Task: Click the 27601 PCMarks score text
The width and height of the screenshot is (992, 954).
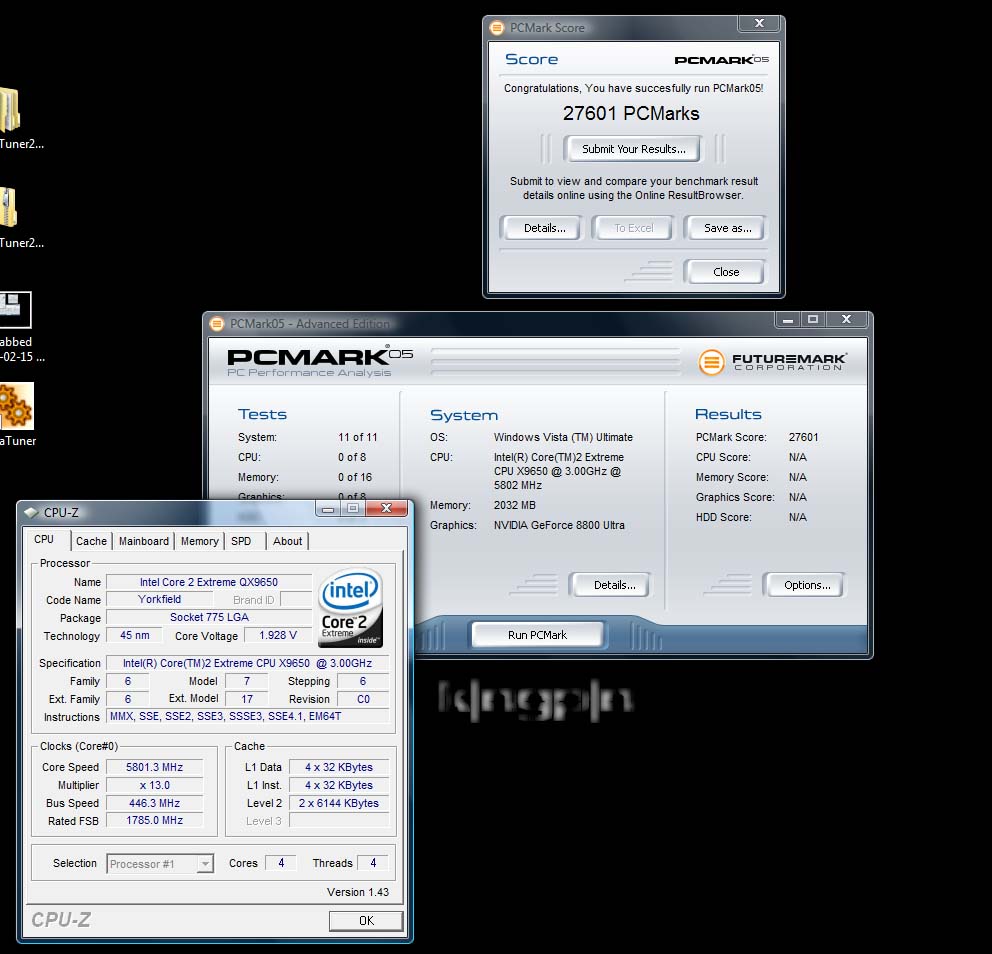Action: (x=631, y=114)
